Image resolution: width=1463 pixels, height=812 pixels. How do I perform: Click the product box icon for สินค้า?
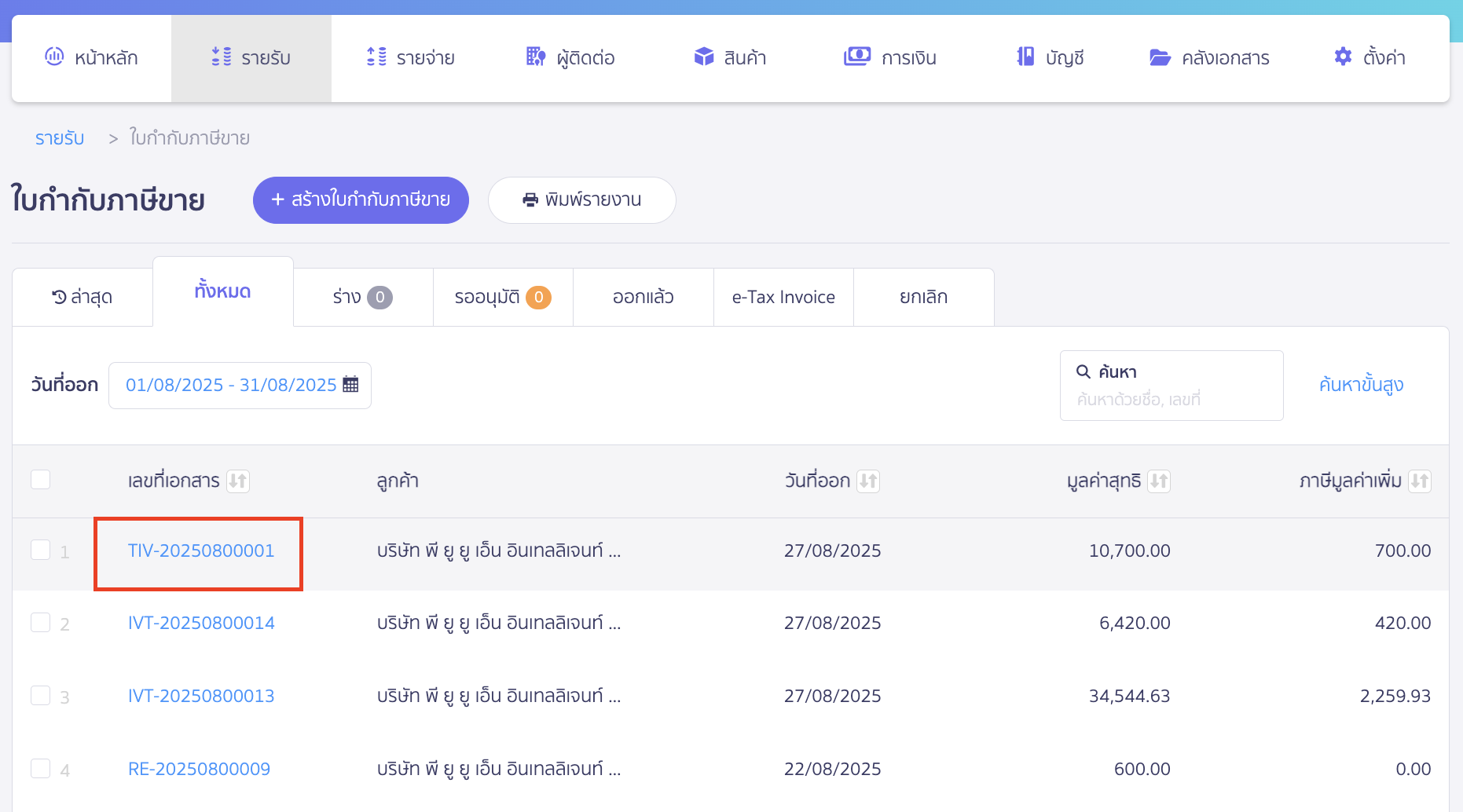click(x=703, y=57)
